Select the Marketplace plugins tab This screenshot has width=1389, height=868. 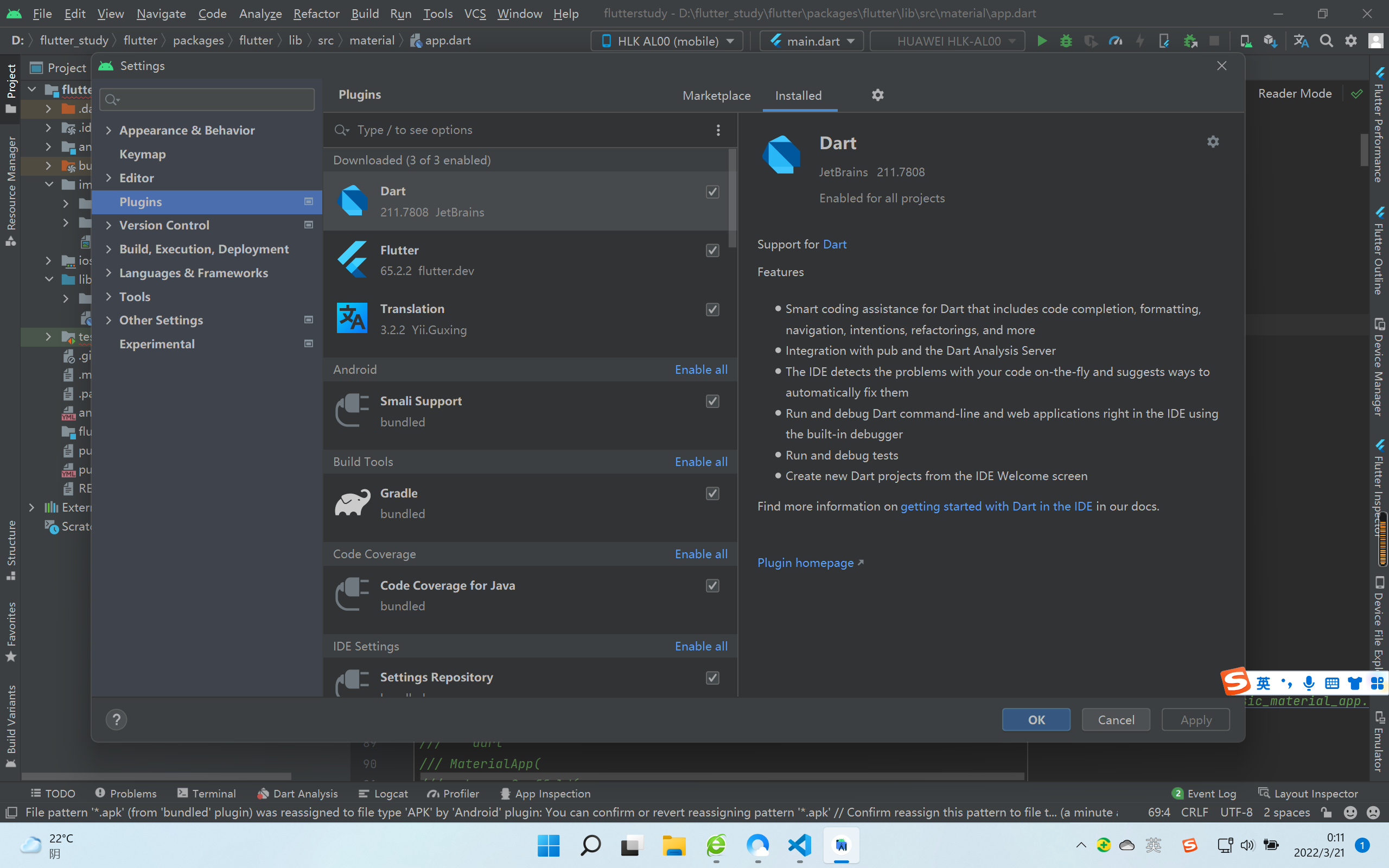tap(717, 94)
